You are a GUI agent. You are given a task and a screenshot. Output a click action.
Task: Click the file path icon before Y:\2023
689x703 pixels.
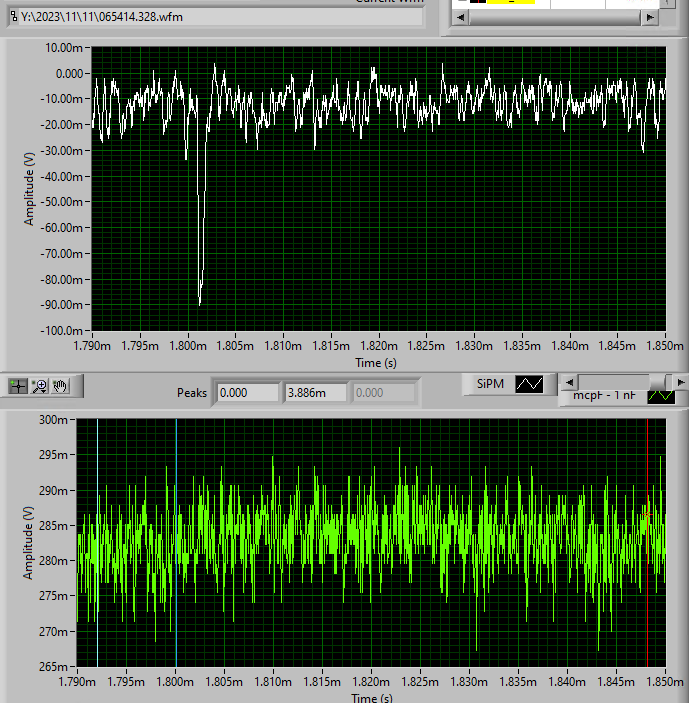[13, 17]
